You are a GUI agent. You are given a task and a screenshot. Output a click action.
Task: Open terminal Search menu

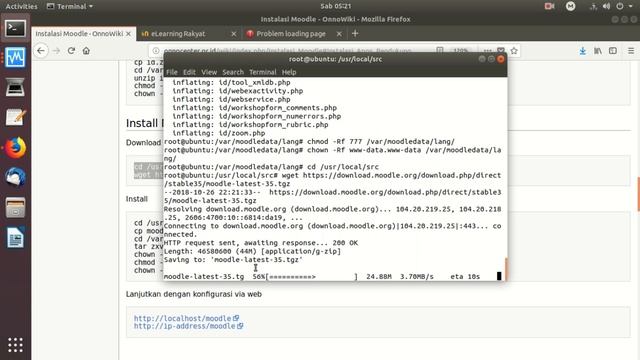coord(233,72)
